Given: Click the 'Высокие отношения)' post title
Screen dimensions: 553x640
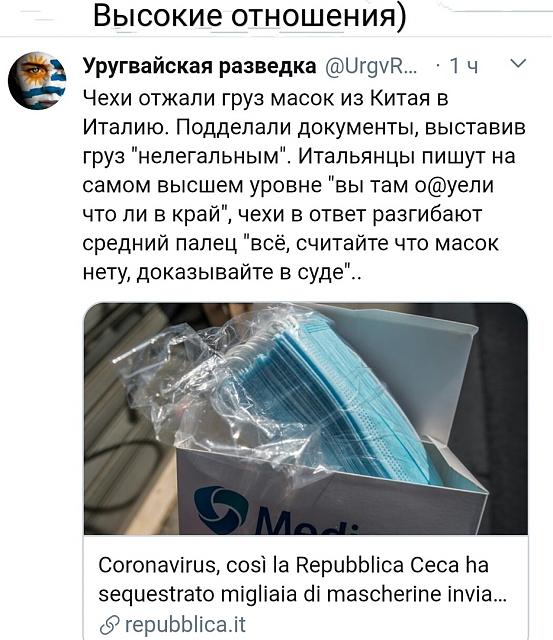Looking at the screenshot, I should tap(249, 16).
